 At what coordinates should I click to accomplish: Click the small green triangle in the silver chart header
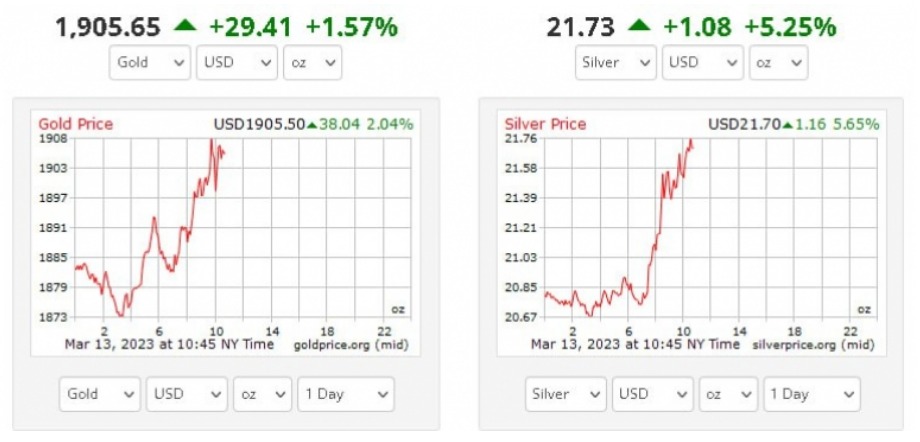[788, 125]
